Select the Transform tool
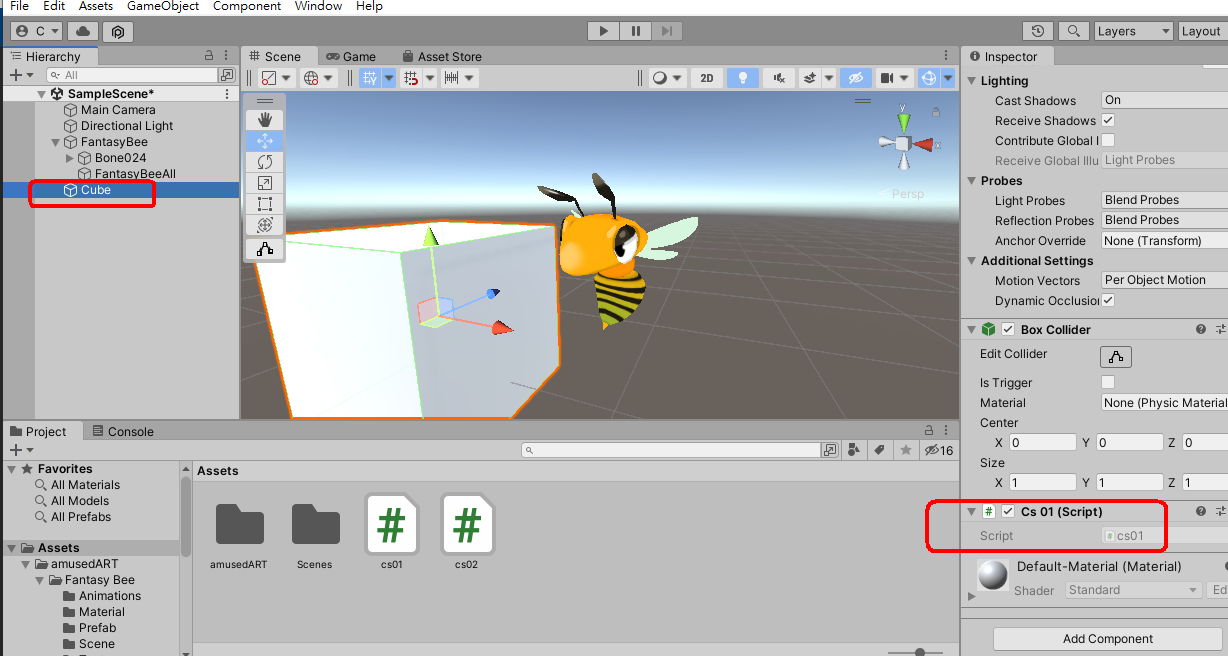The width and height of the screenshot is (1228, 656). (x=265, y=225)
